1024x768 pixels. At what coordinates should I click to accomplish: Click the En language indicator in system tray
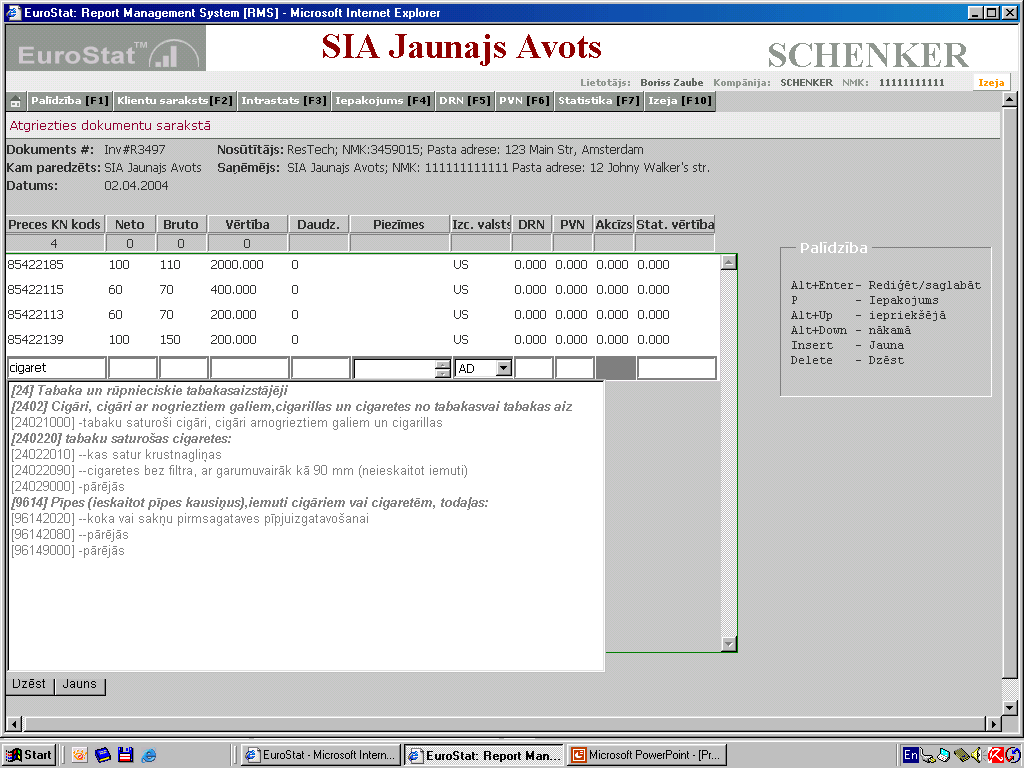[x=910, y=755]
